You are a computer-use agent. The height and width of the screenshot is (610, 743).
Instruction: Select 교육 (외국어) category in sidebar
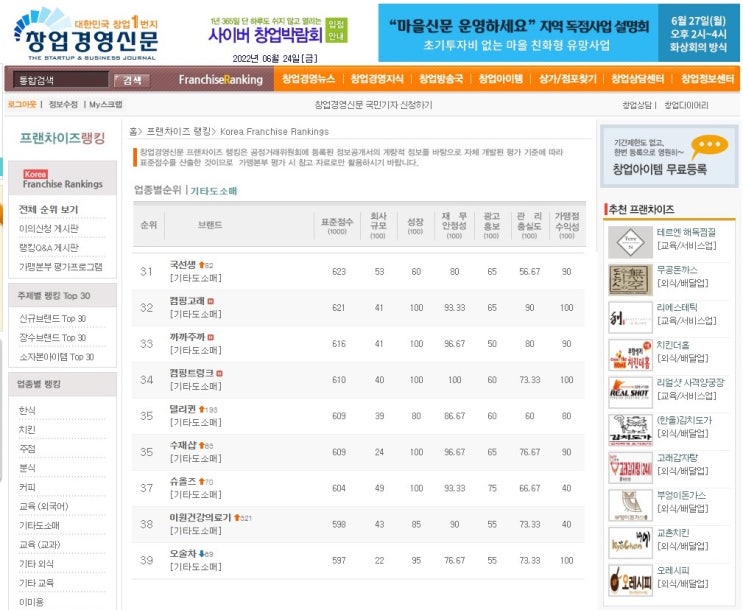[43, 506]
